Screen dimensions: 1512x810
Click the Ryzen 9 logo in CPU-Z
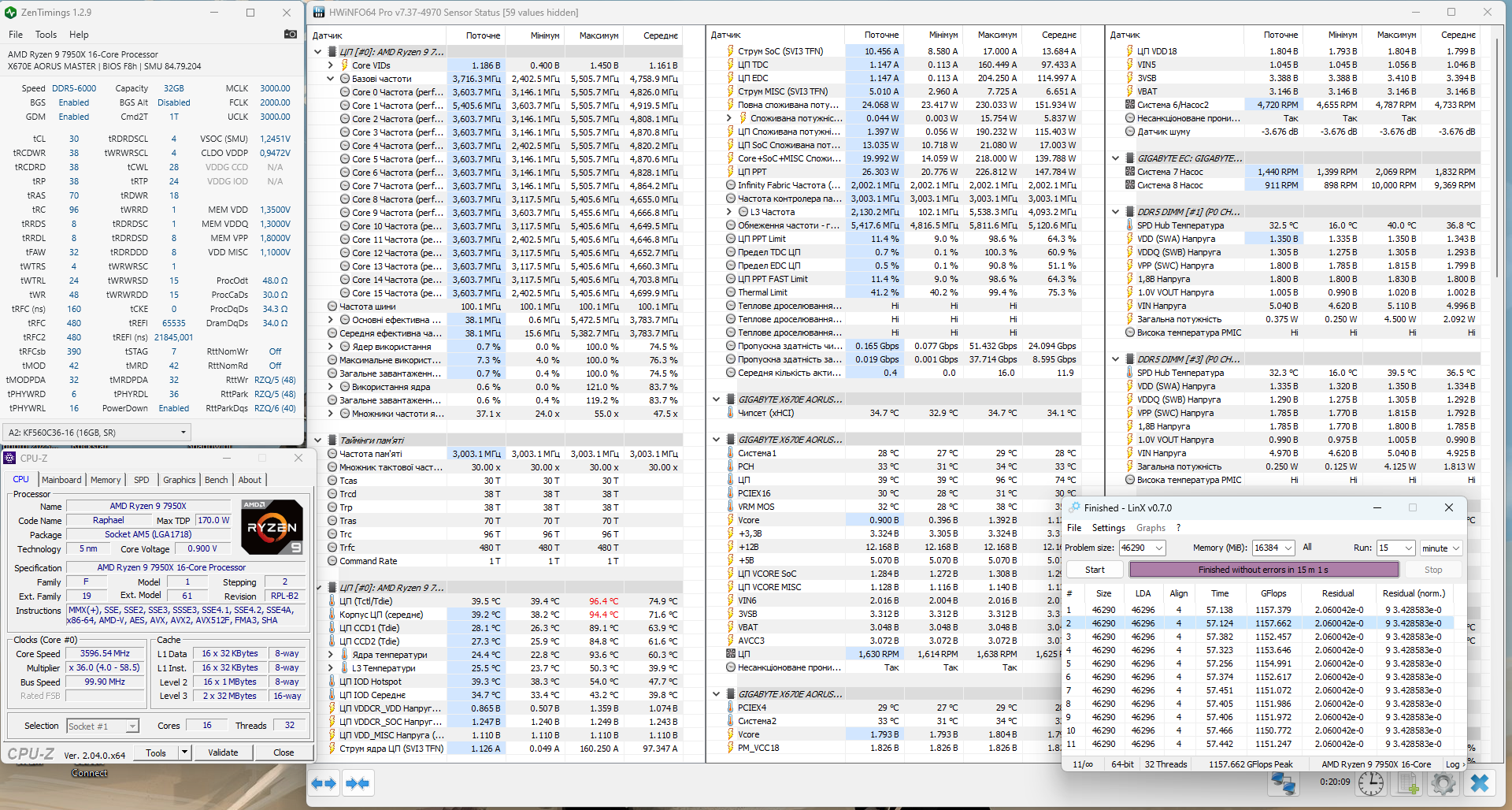[x=272, y=527]
